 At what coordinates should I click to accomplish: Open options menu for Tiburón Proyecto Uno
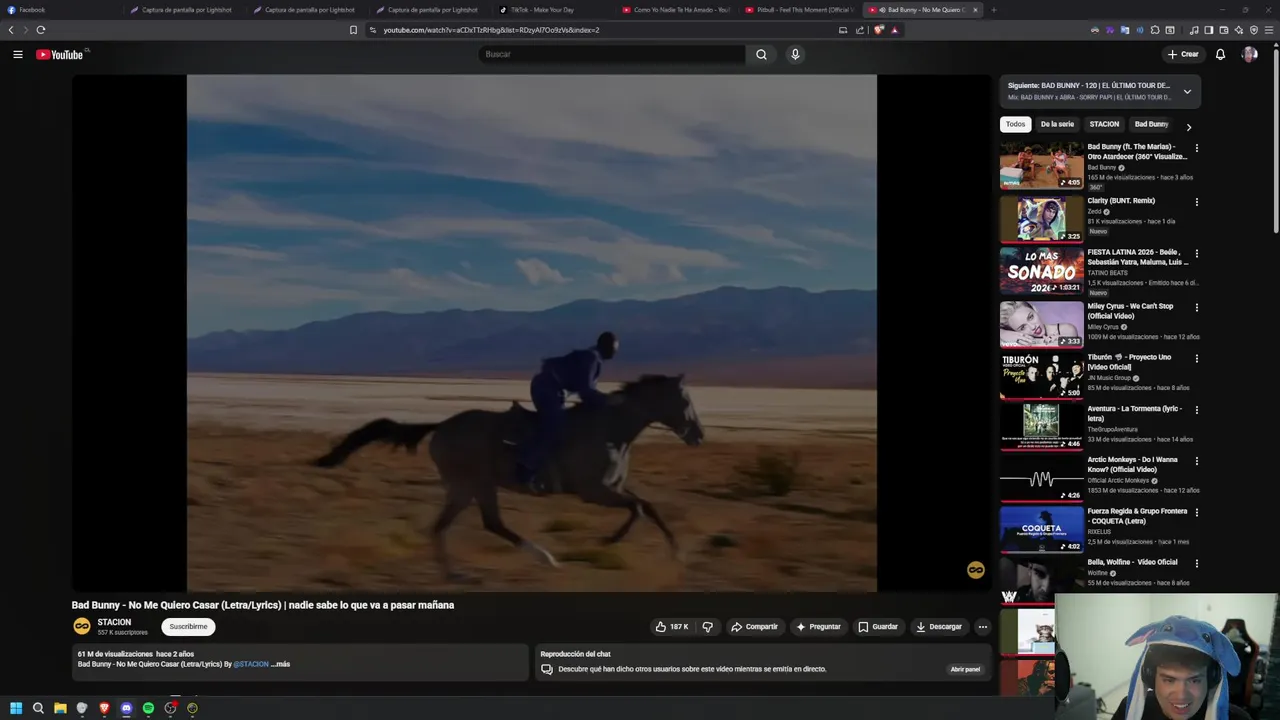click(x=1196, y=359)
